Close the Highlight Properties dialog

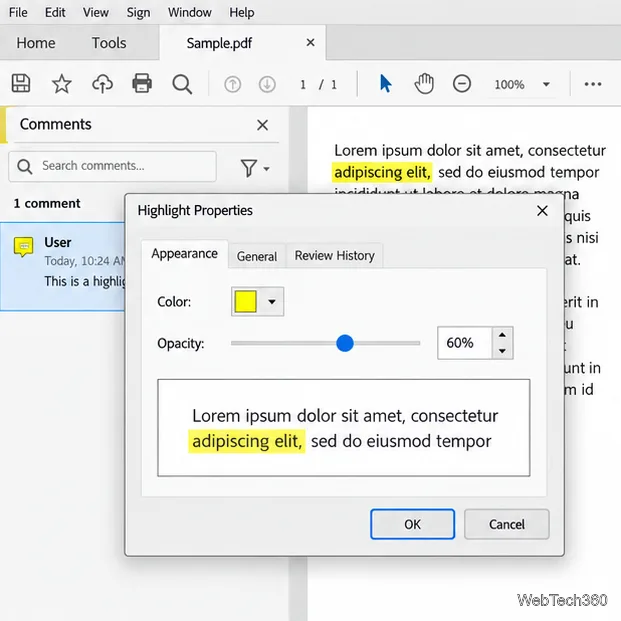tap(542, 211)
